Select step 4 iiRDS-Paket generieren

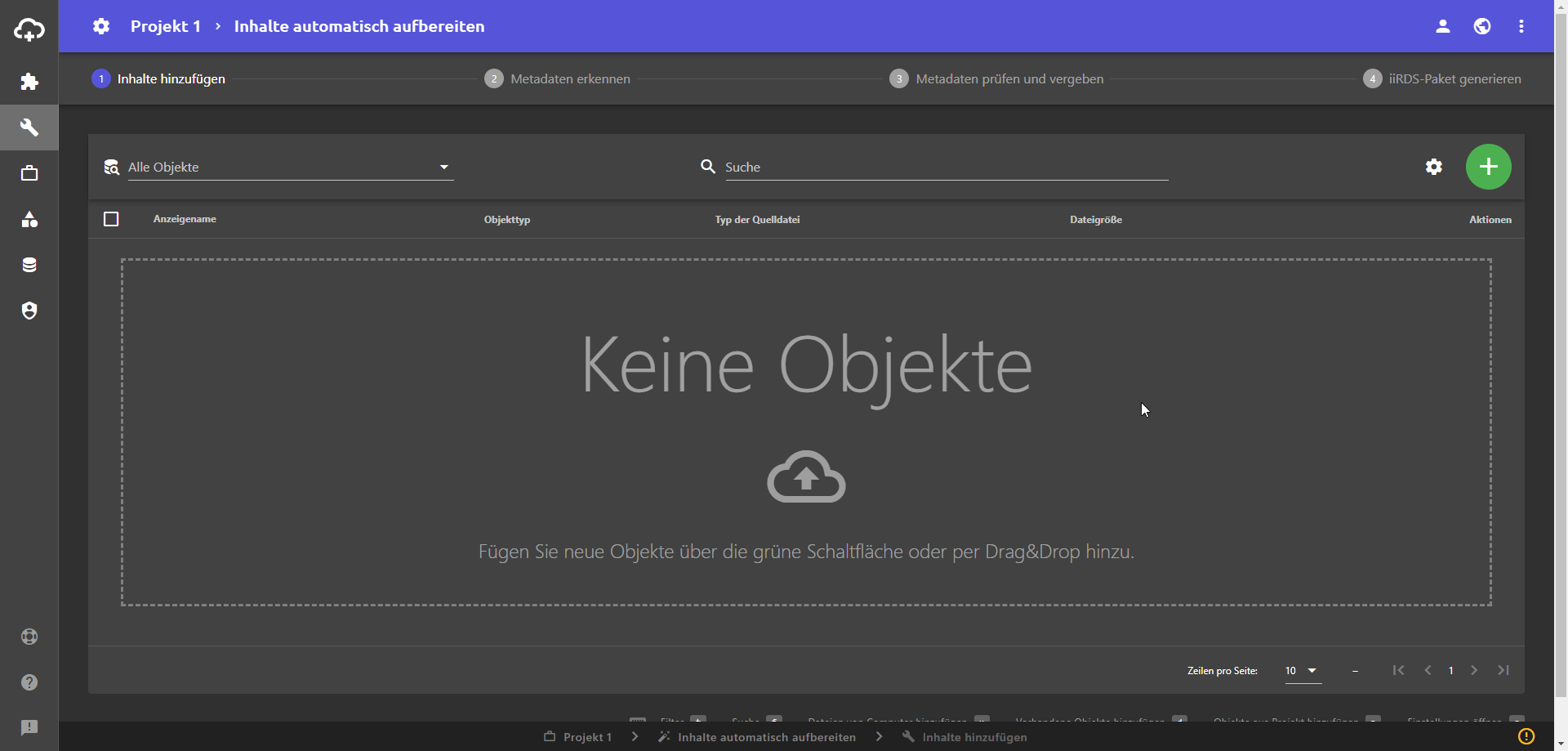pyautogui.click(x=1442, y=78)
